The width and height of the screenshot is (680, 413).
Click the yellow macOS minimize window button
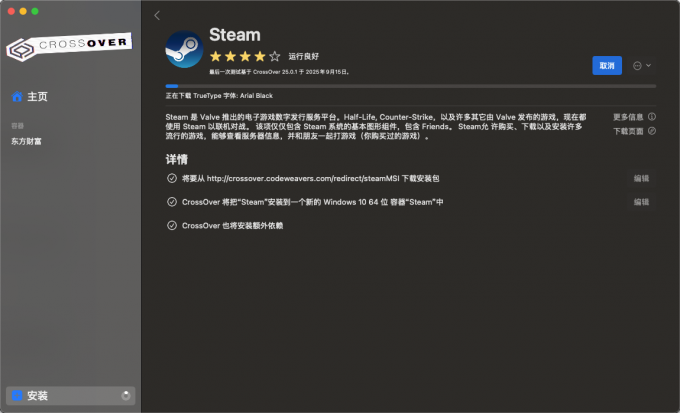coord(23,11)
